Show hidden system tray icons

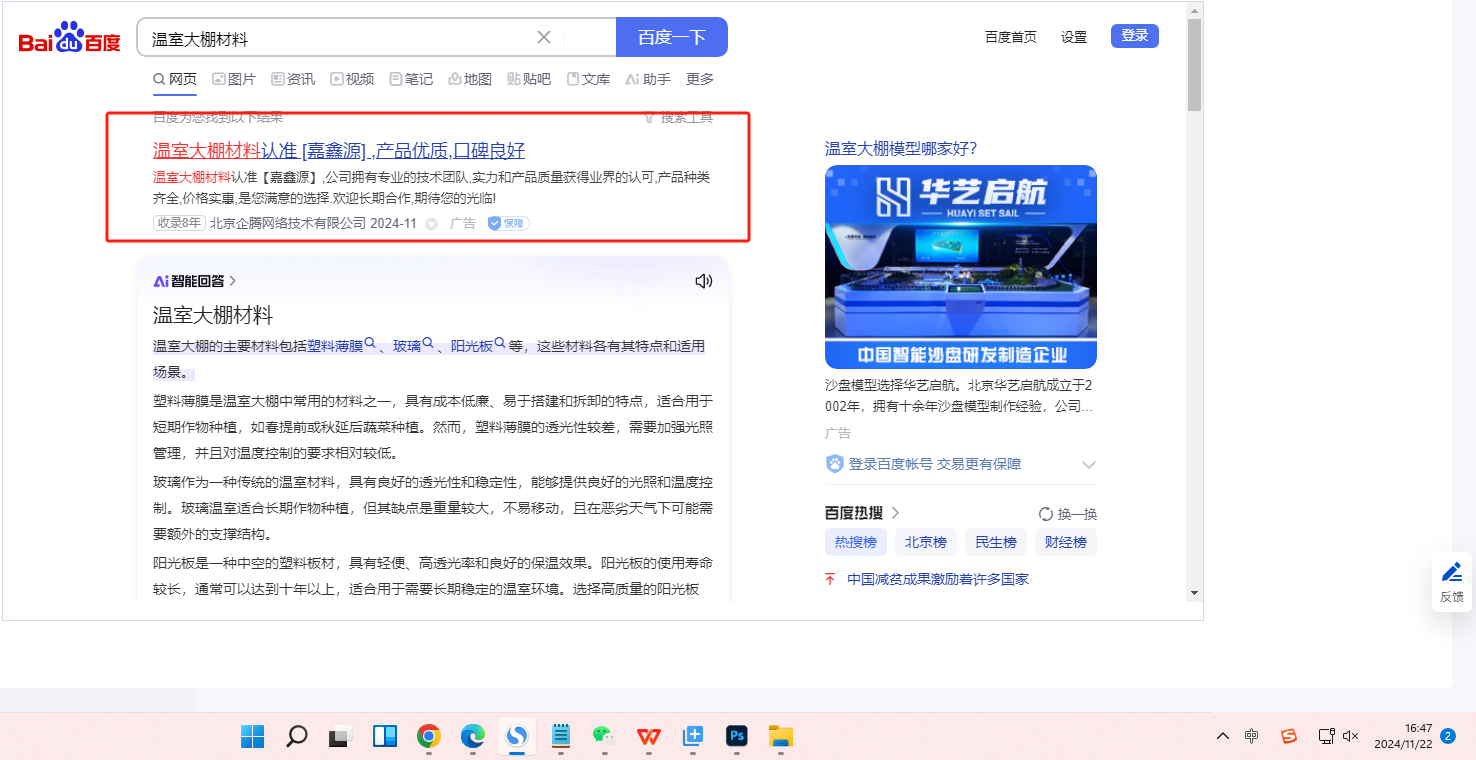point(1223,736)
